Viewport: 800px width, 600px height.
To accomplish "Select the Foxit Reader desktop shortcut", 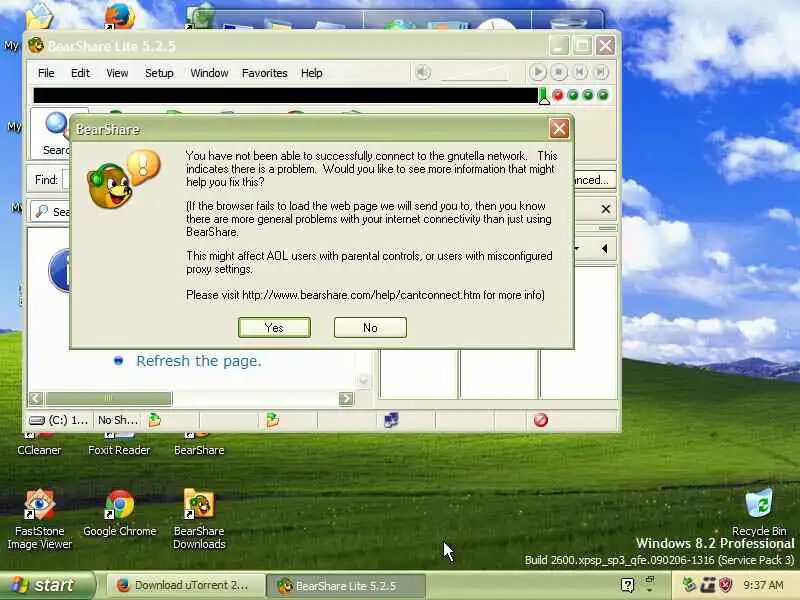I will [x=119, y=444].
